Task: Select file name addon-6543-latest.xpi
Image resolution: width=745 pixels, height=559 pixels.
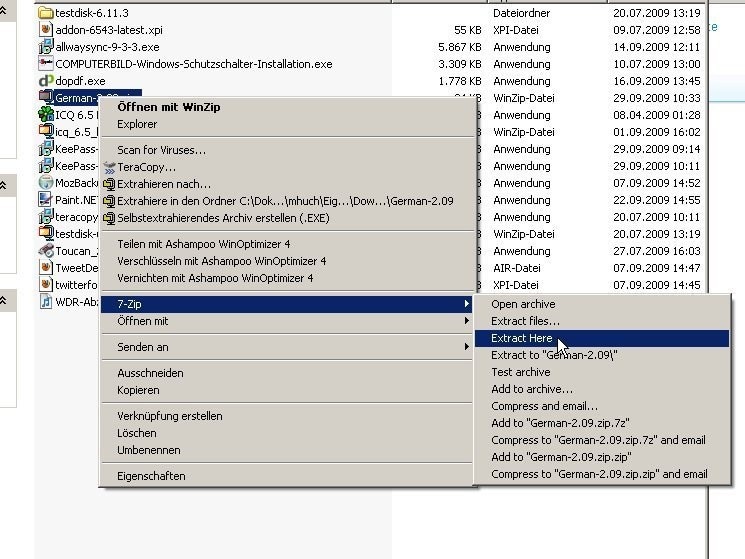Action: [109, 30]
